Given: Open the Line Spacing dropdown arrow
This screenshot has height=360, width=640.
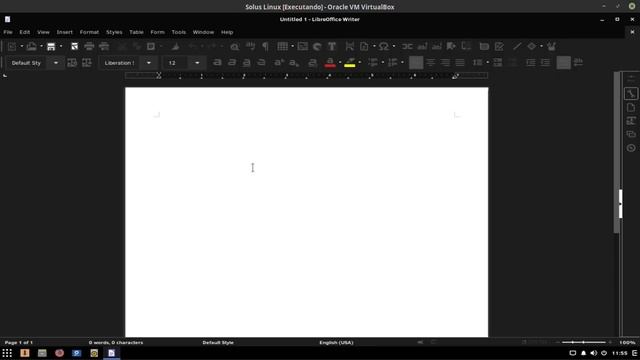Looking at the screenshot, I should (x=488, y=62).
